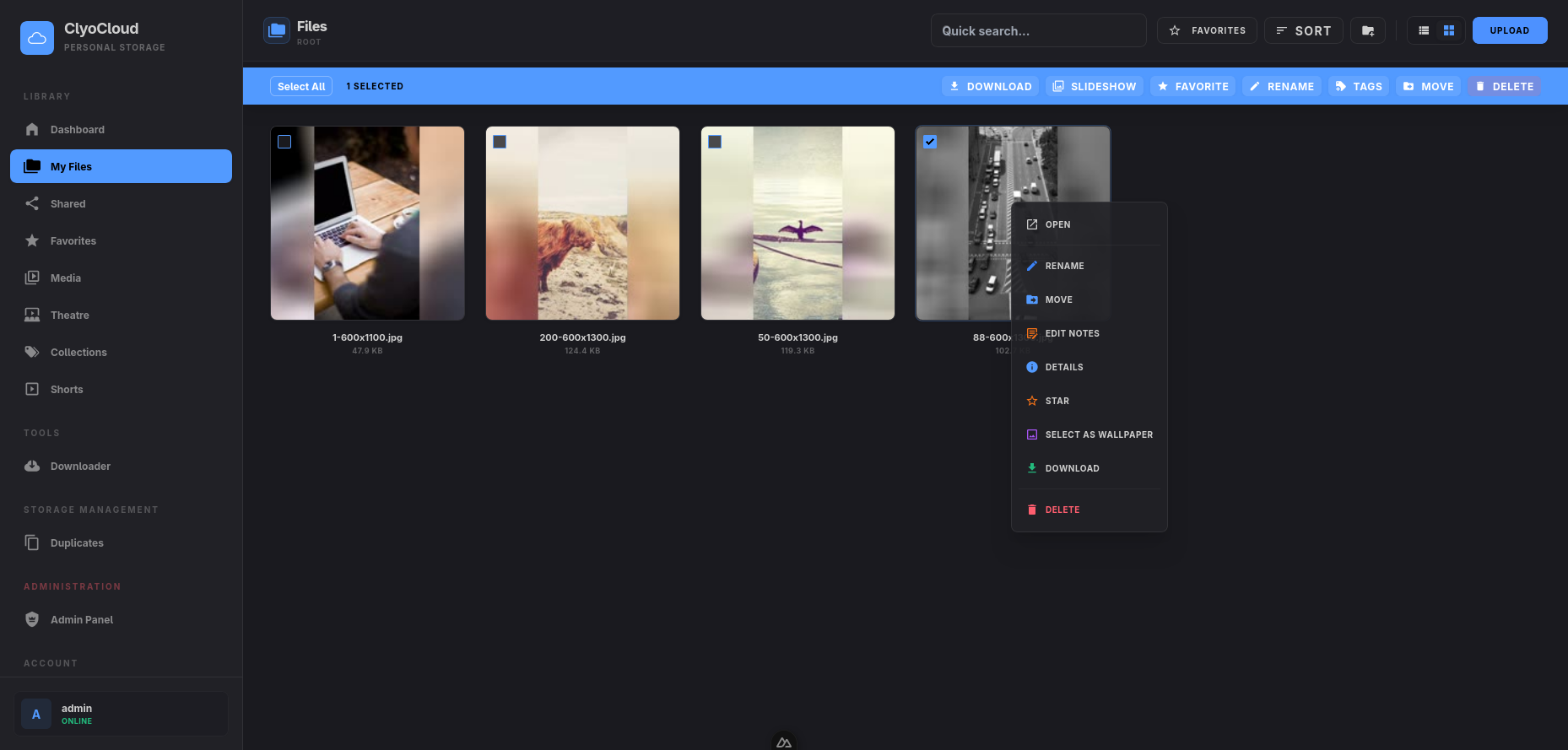The image size is (1568, 750).
Task: Click the red trash icon in context menu
Action: point(1032,510)
